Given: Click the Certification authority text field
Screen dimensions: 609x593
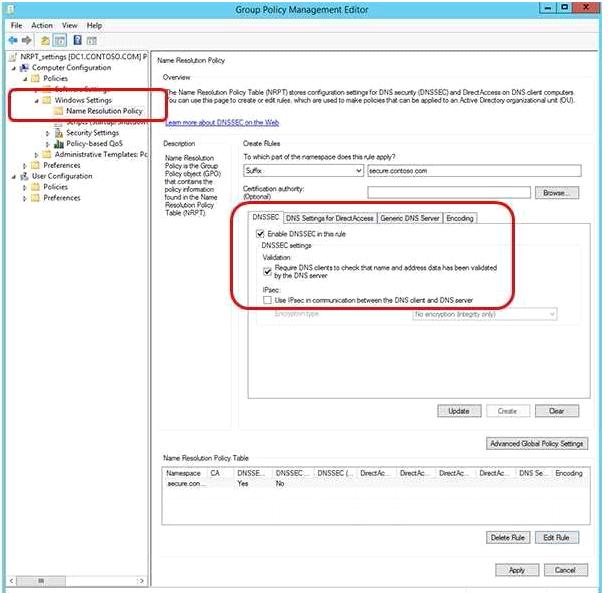Looking at the screenshot, I should pos(449,193).
